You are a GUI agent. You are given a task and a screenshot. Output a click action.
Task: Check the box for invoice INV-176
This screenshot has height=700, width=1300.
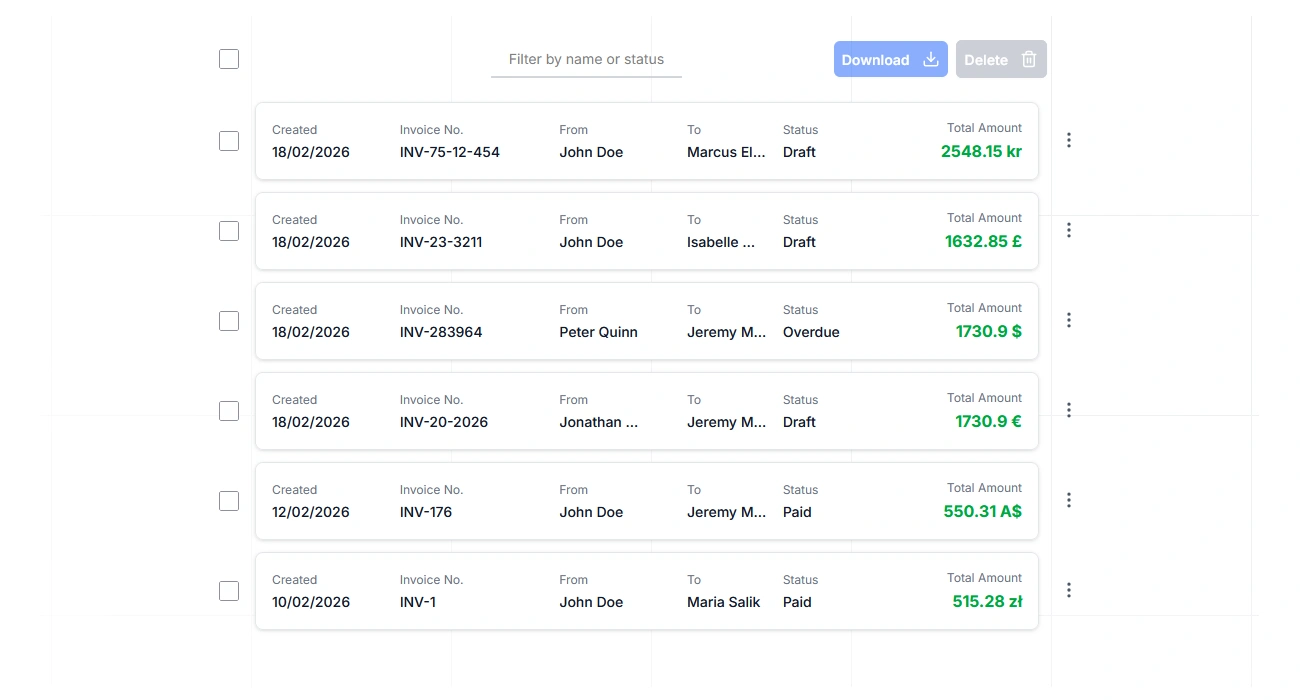pos(228,500)
